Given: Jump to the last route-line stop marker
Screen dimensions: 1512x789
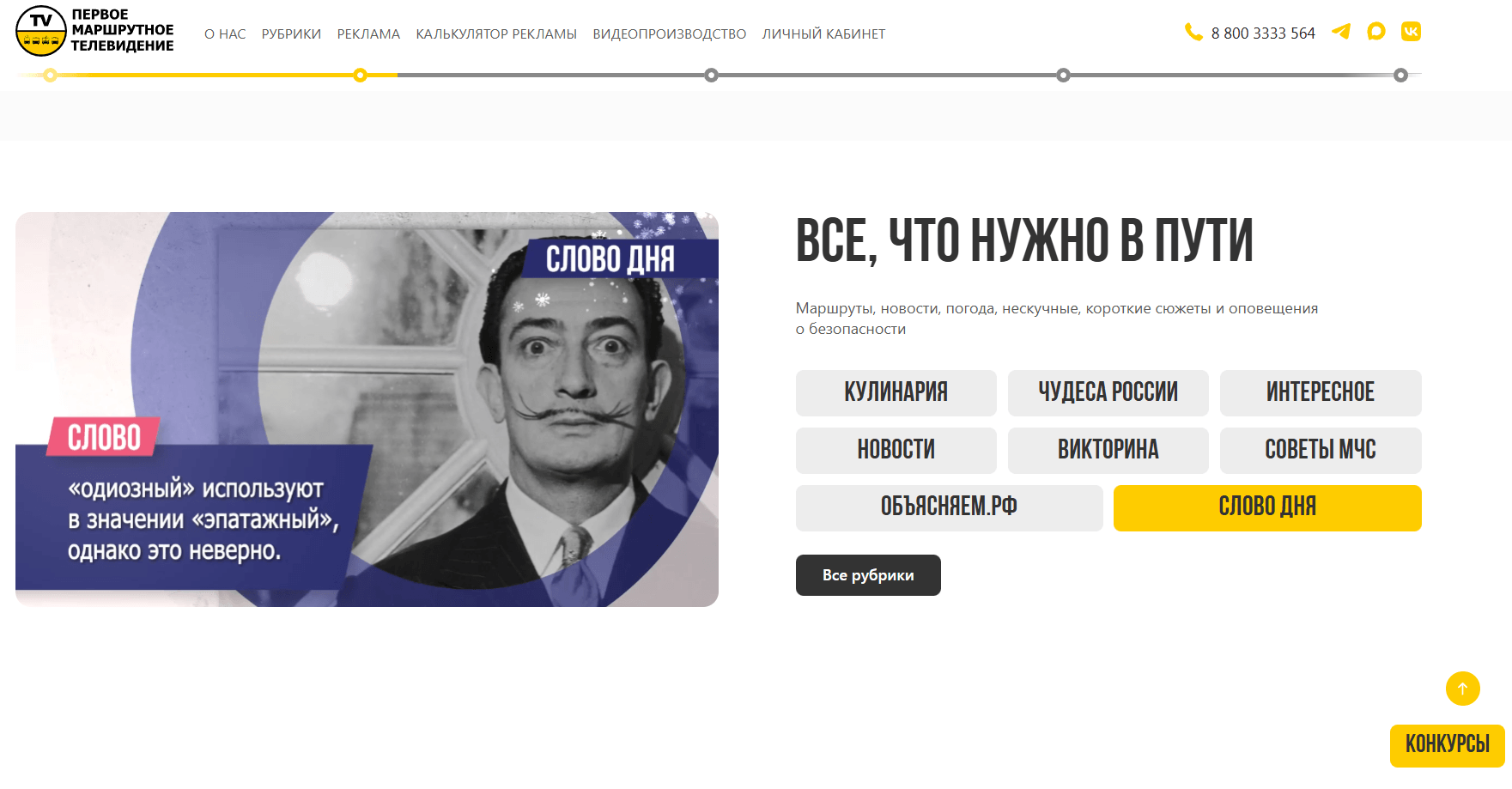Looking at the screenshot, I should pos(1400,76).
